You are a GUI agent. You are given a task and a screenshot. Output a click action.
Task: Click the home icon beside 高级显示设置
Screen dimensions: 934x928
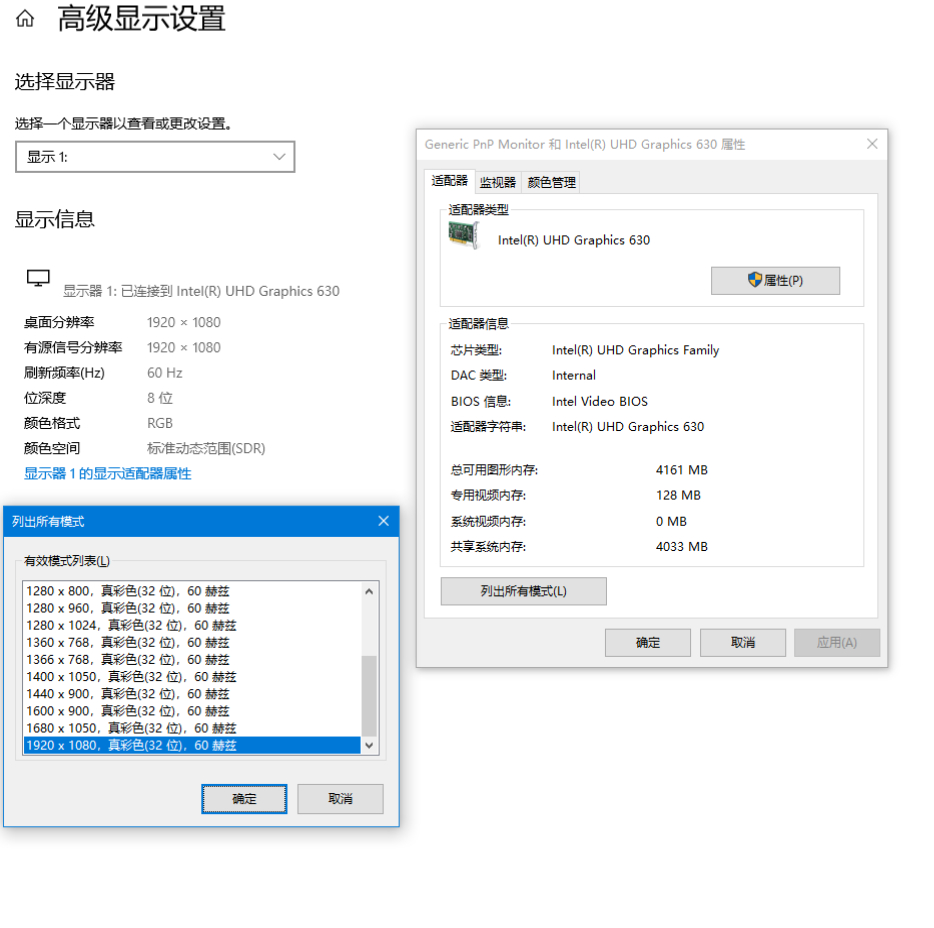pyautogui.click(x=25, y=18)
